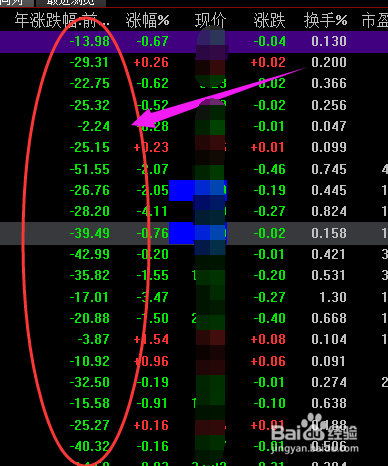Select the 涨幅% value +0.16
The image size is (388, 466).
click(x=151, y=425)
